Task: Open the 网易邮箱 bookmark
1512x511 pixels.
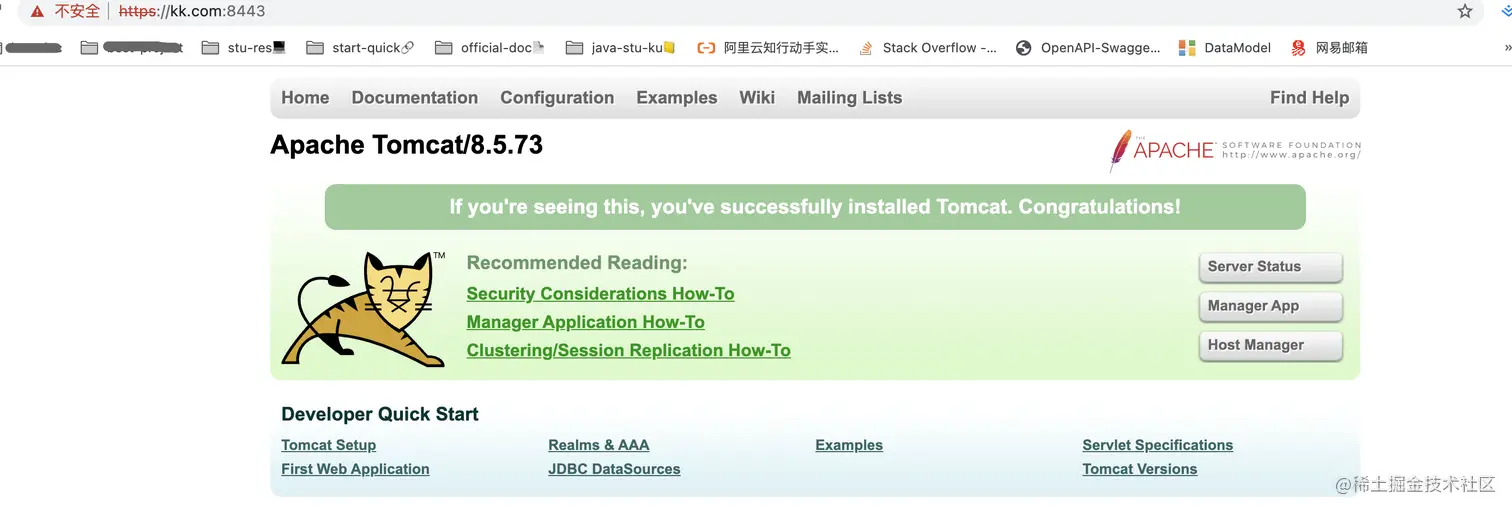Action: tap(1329, 47)
